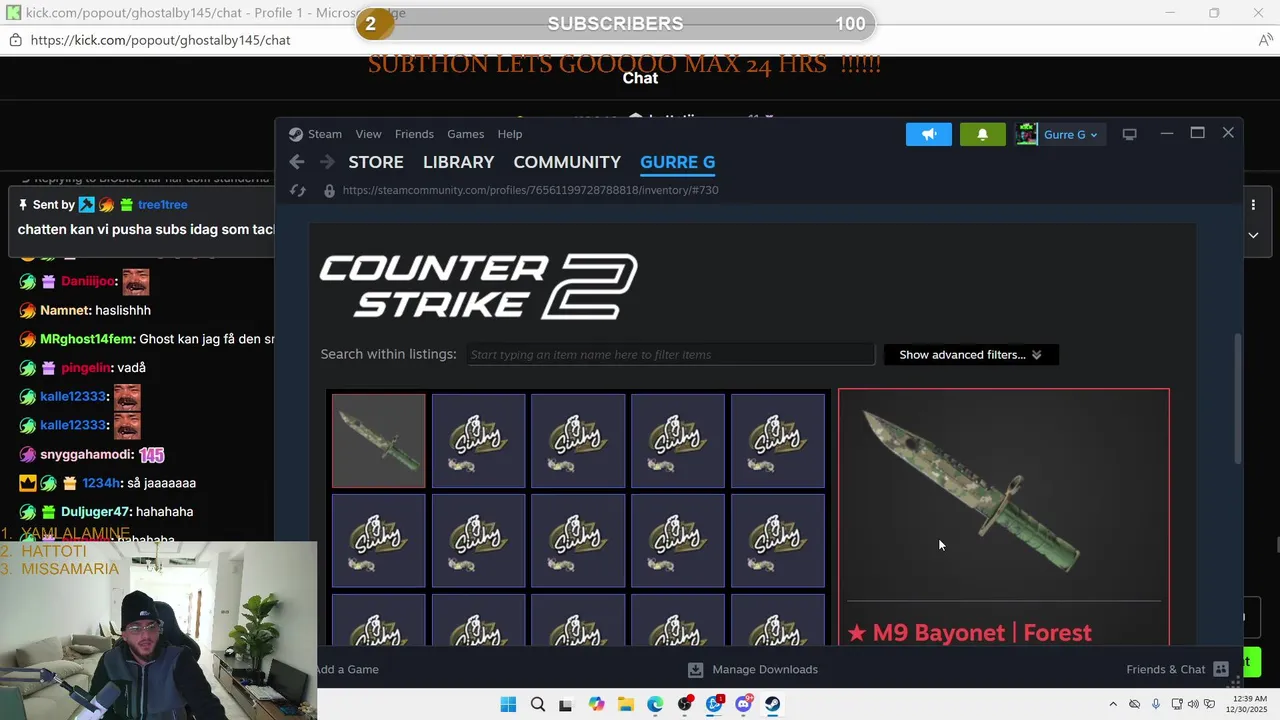Select the sticker right of the M9 Bayonet

pyautogui.click(x=478, y=441)
